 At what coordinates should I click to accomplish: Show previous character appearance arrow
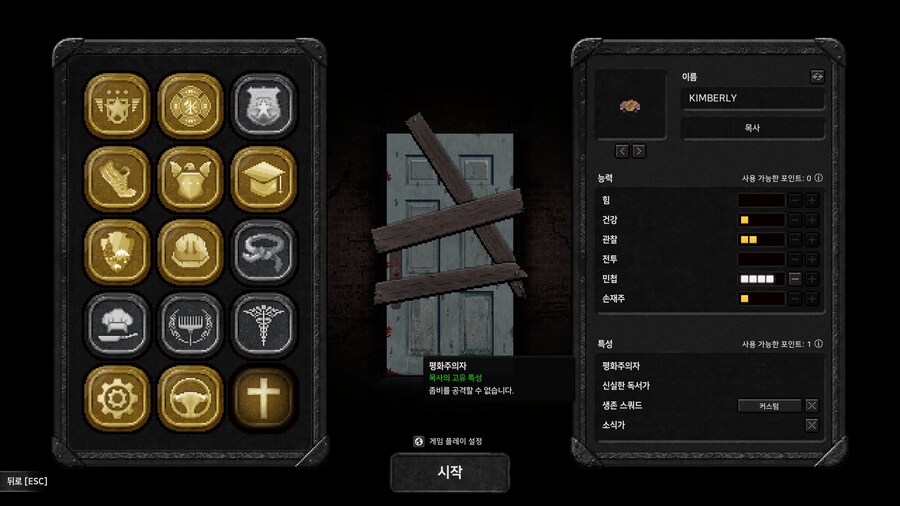622,151
